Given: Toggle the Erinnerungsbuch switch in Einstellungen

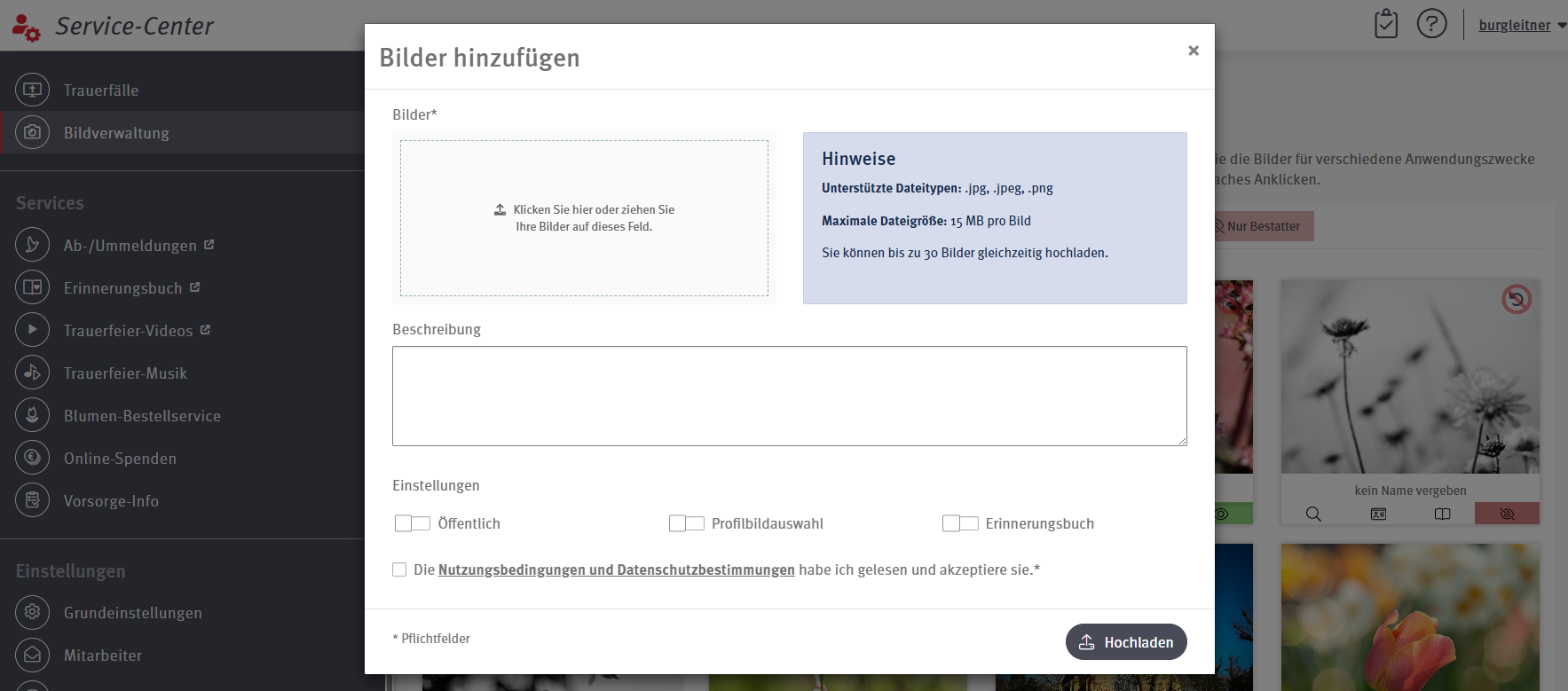Looking at the screenshot, I should [x=960, y=523].
